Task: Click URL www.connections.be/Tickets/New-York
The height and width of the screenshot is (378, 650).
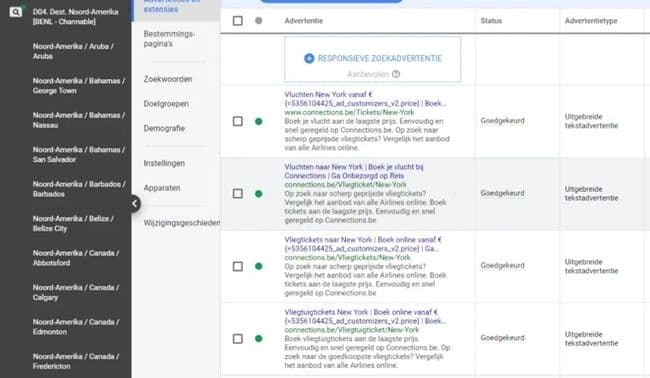Action: (349, 112)
